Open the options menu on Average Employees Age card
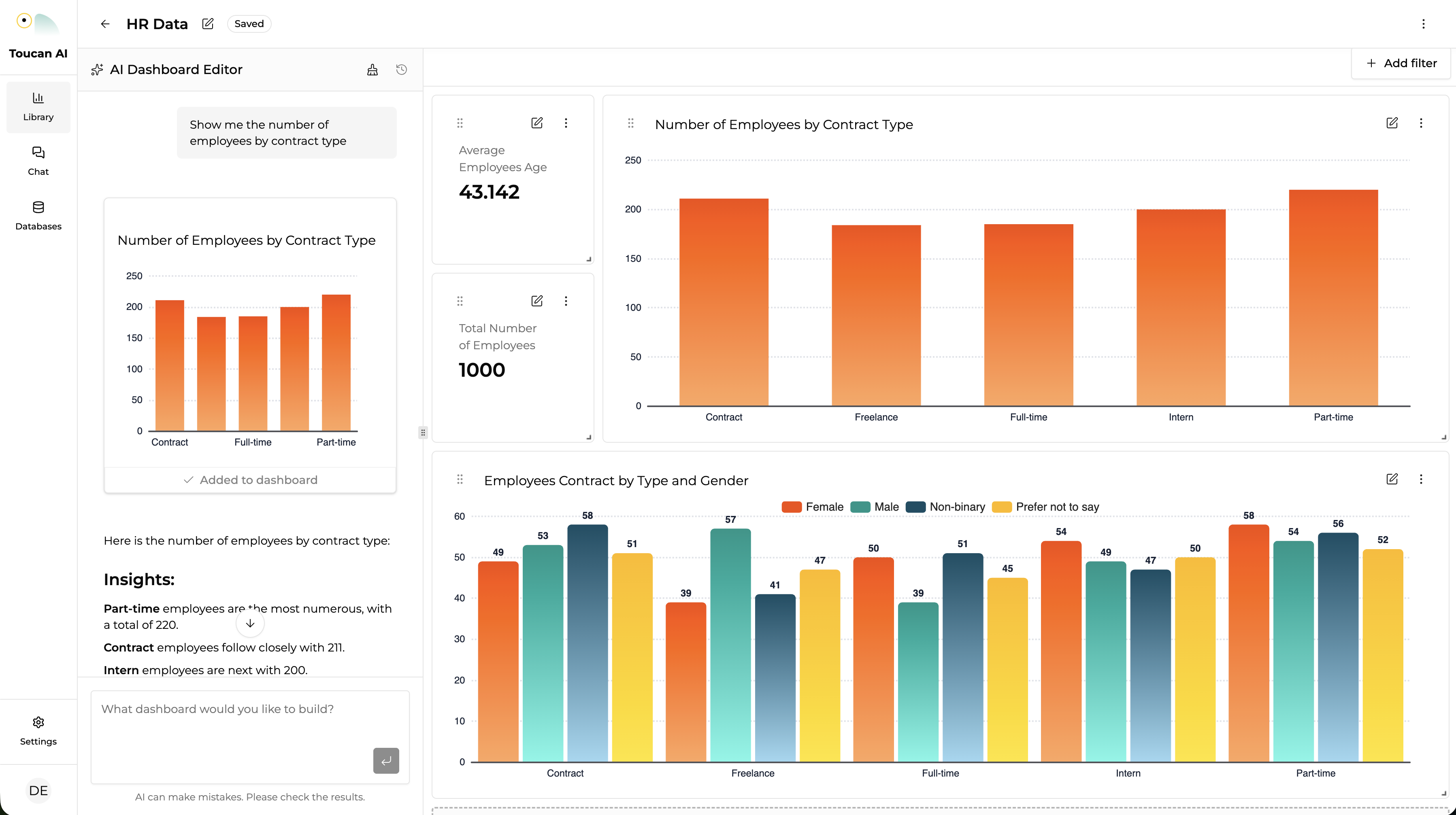 [565, 123]
